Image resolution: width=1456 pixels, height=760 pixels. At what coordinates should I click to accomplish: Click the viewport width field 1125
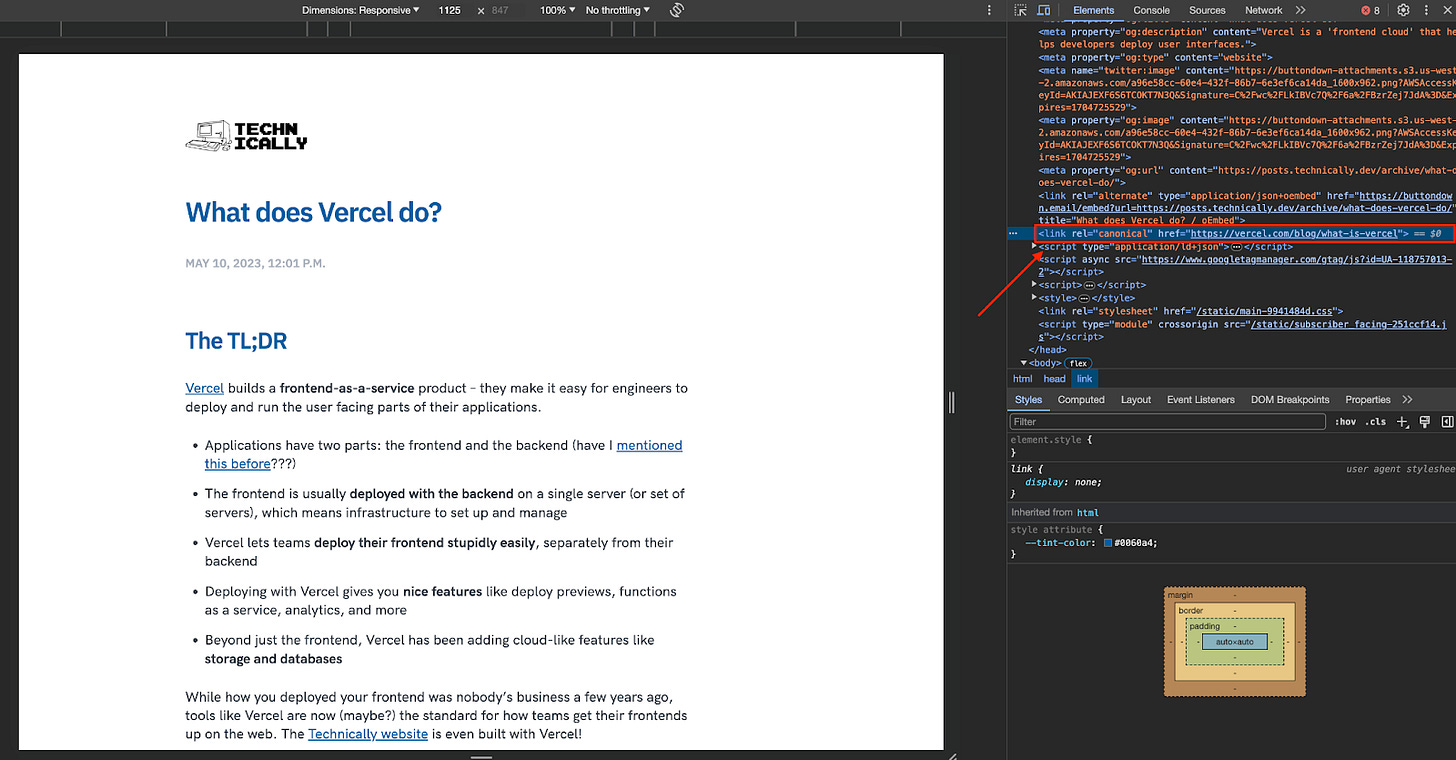point(450,10)
